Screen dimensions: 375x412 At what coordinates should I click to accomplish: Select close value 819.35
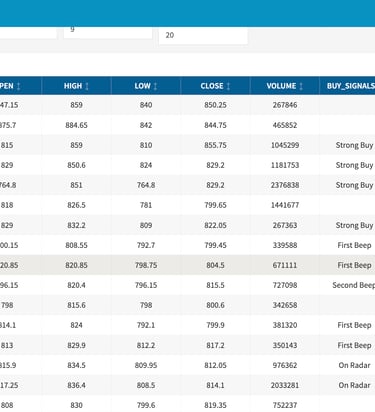(x=215, y=405)
